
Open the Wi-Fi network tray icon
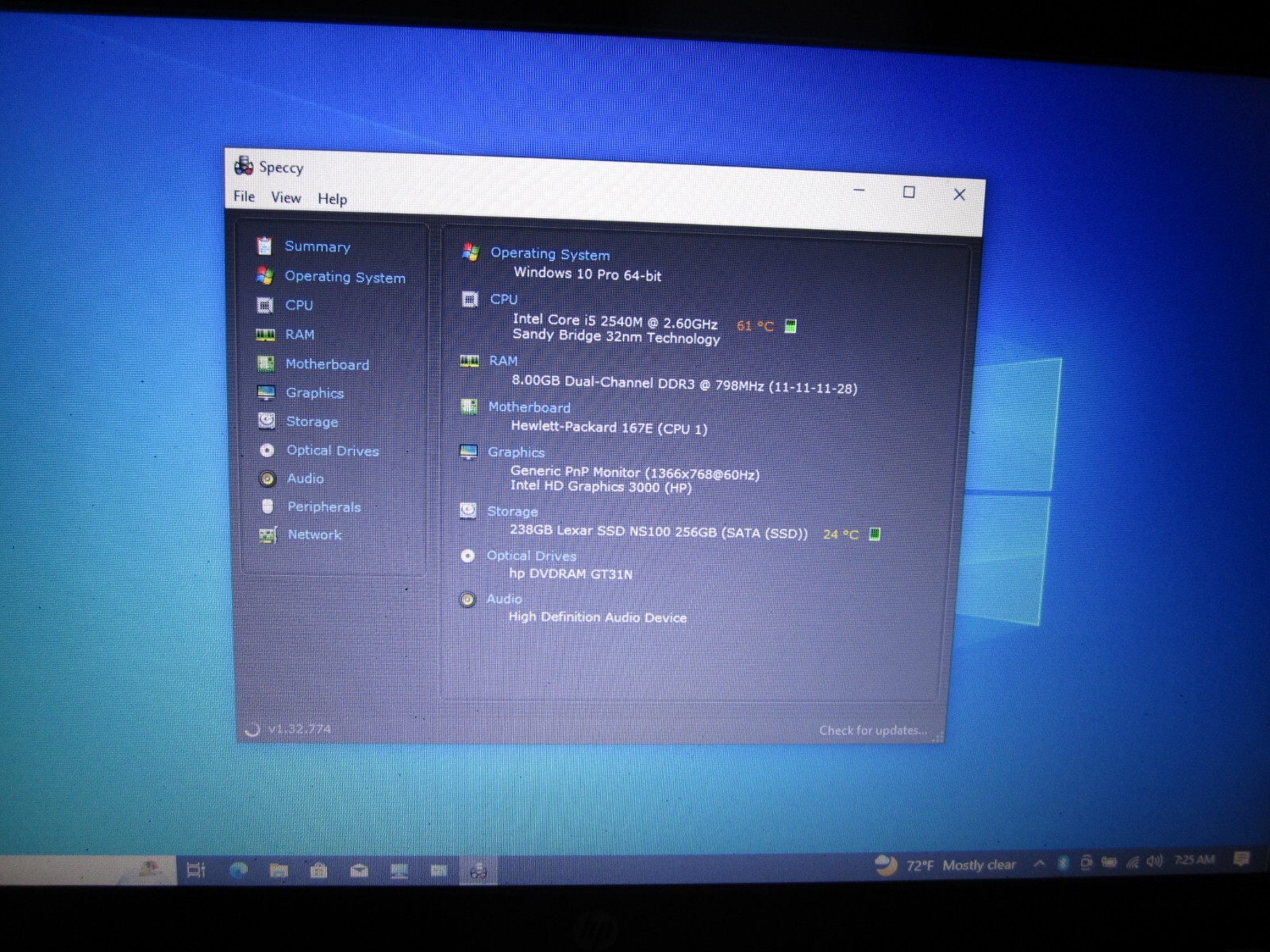click(x=1133, y=862)
